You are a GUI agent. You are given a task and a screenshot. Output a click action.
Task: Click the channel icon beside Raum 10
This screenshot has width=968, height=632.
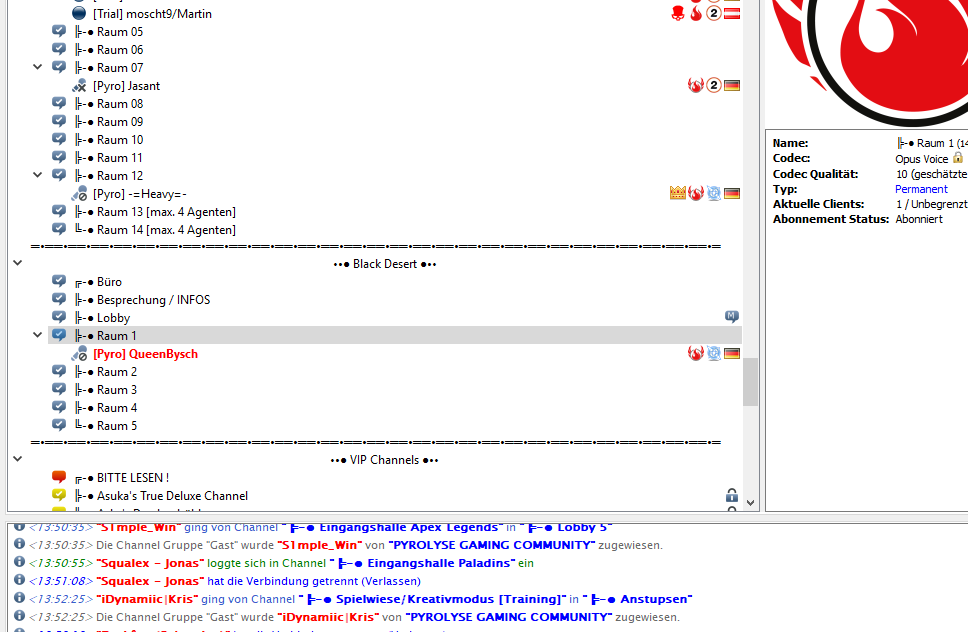point(59,139)
